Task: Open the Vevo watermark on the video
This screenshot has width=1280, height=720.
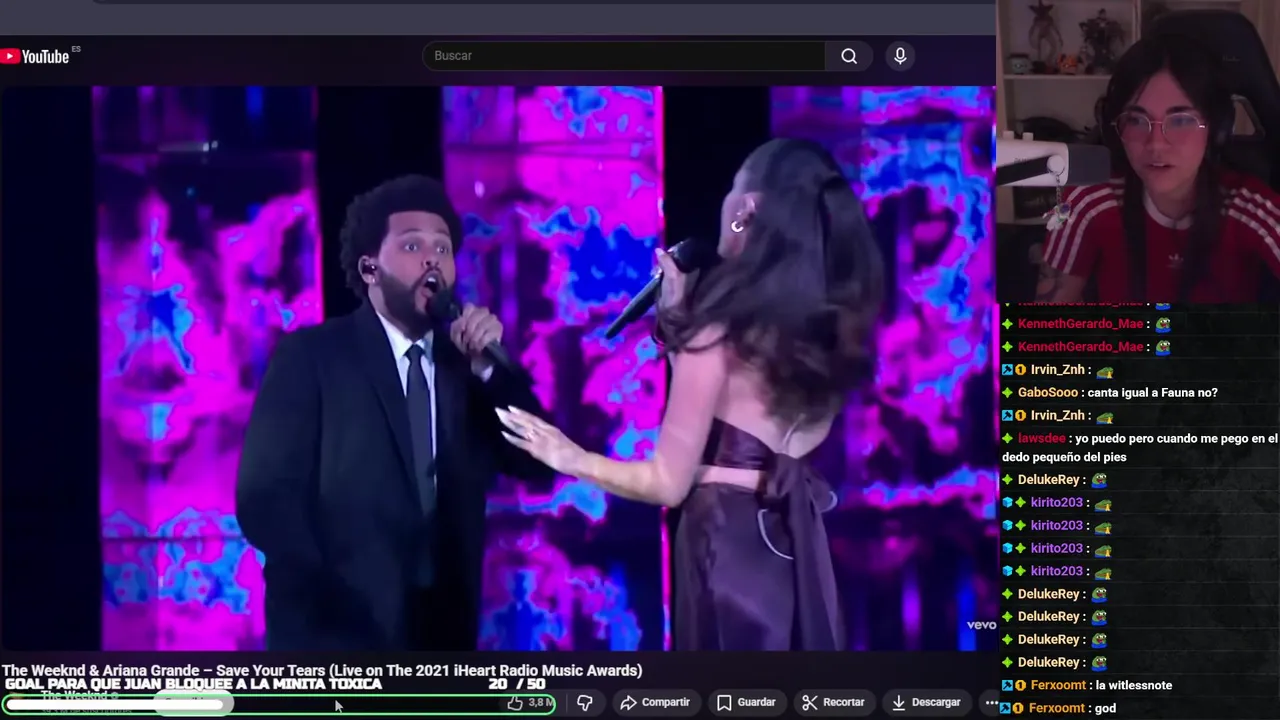Action: 981,625
